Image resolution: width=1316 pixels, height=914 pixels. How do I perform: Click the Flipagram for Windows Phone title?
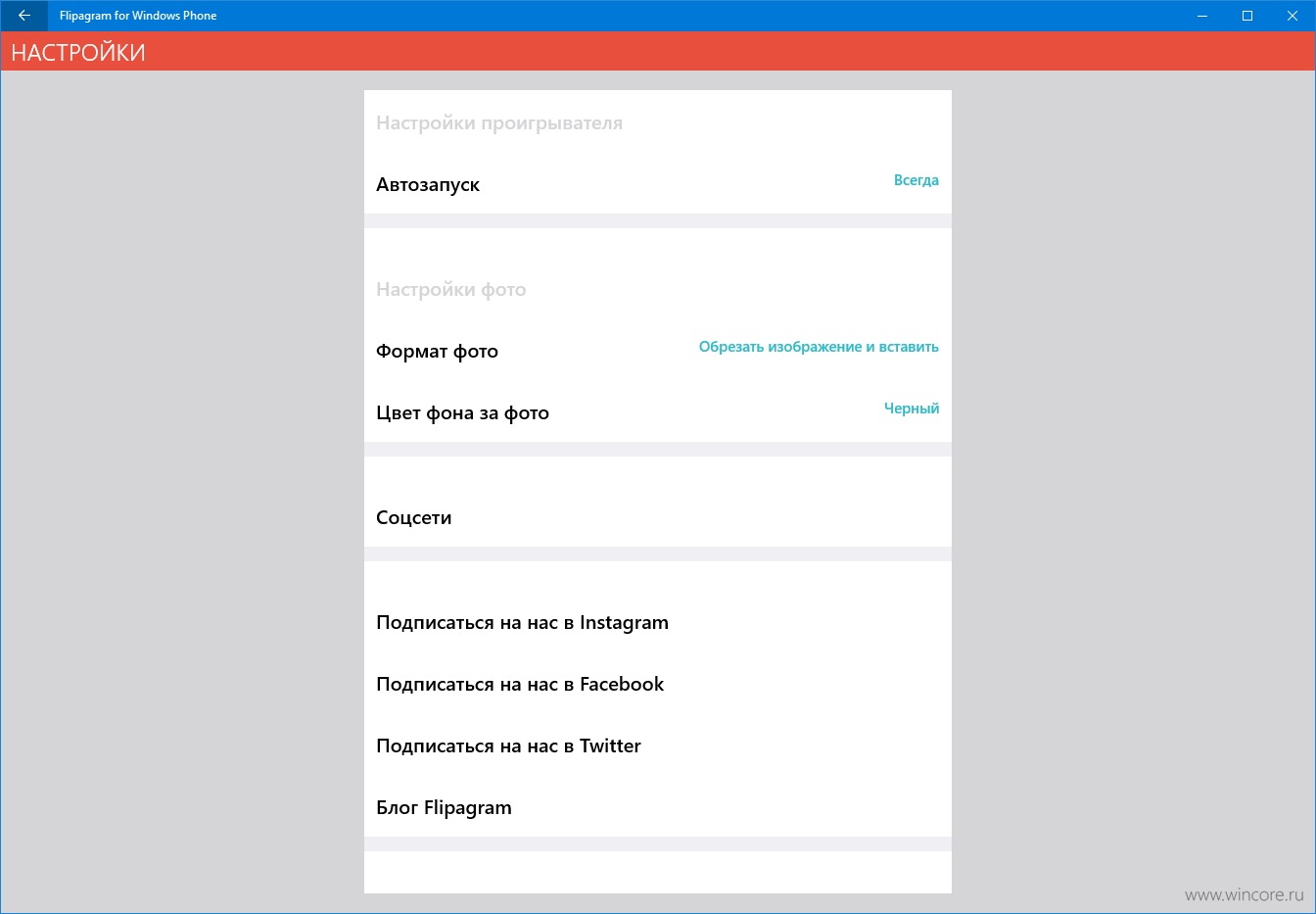tap(138, 16)
